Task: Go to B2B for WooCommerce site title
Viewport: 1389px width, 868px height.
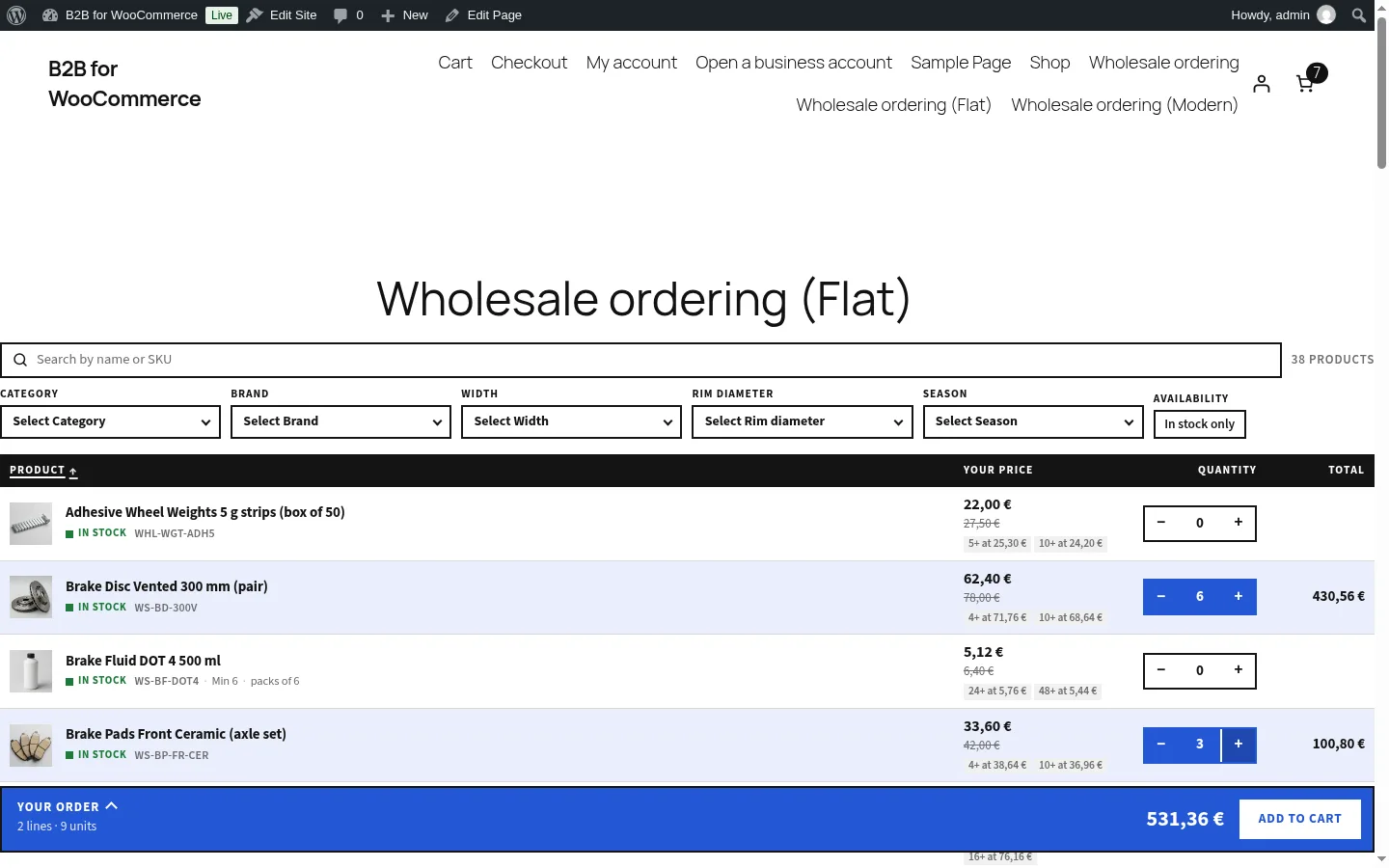Action: coord(124,84)
